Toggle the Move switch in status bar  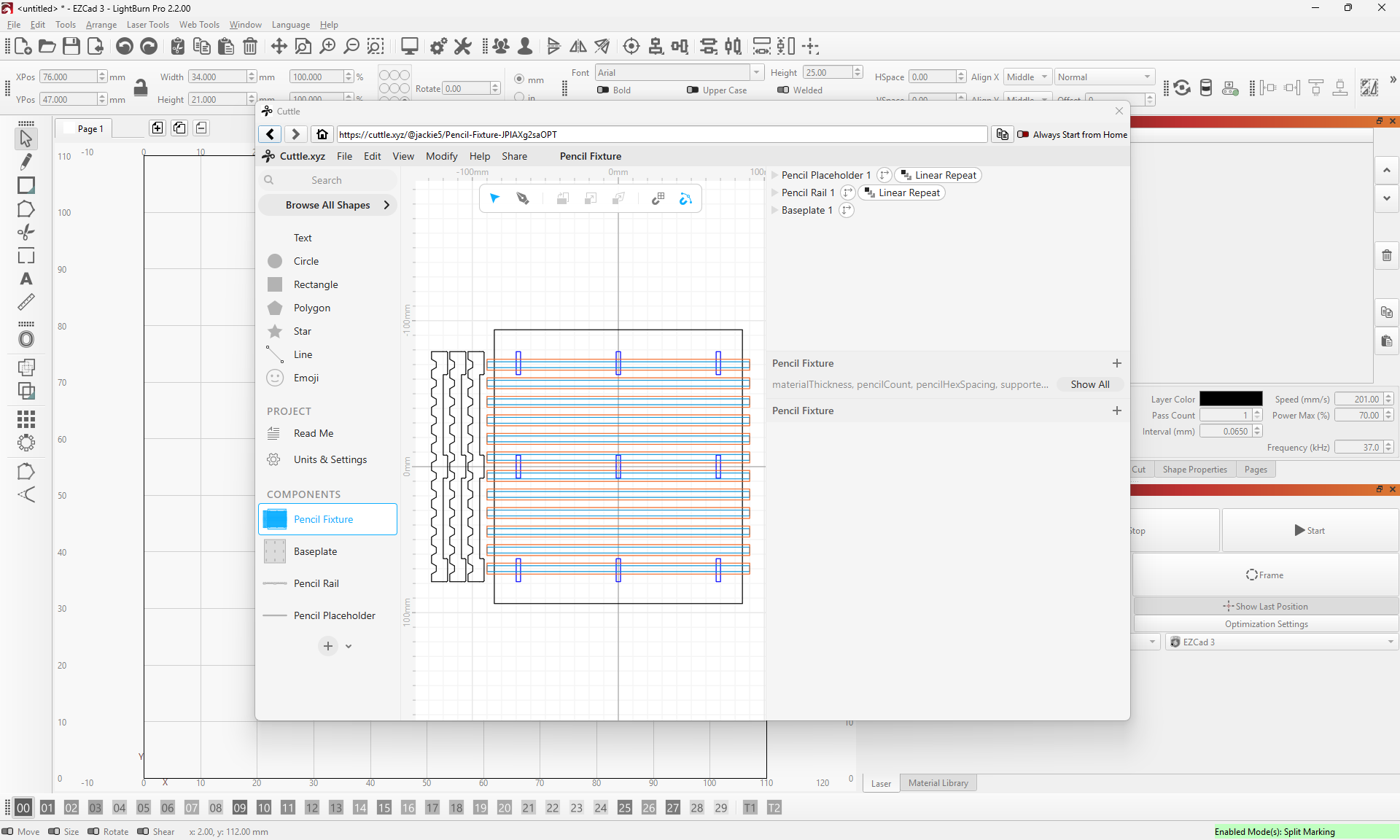tap(8, 831)
